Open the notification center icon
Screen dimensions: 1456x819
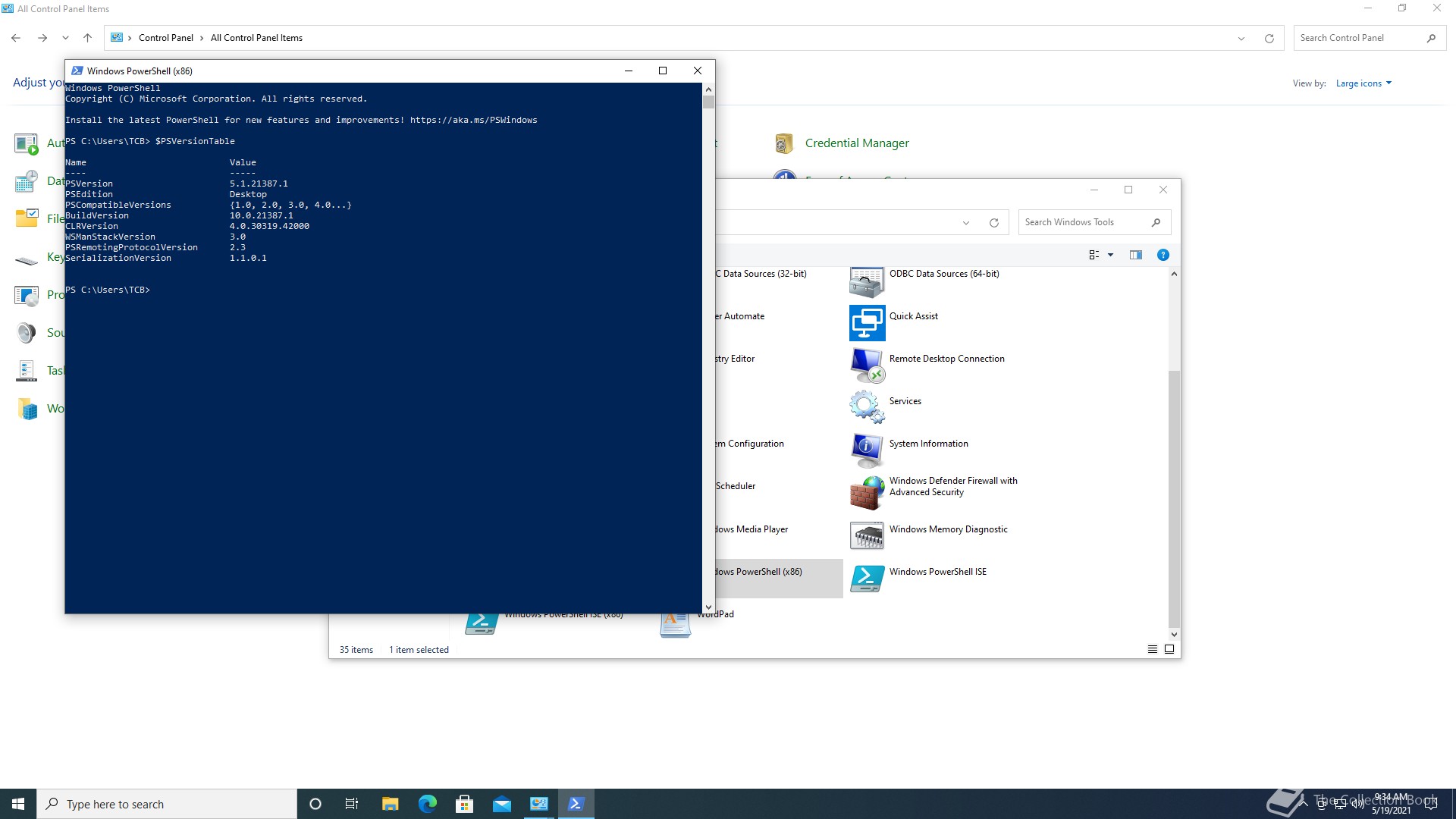pos(1432,804)
